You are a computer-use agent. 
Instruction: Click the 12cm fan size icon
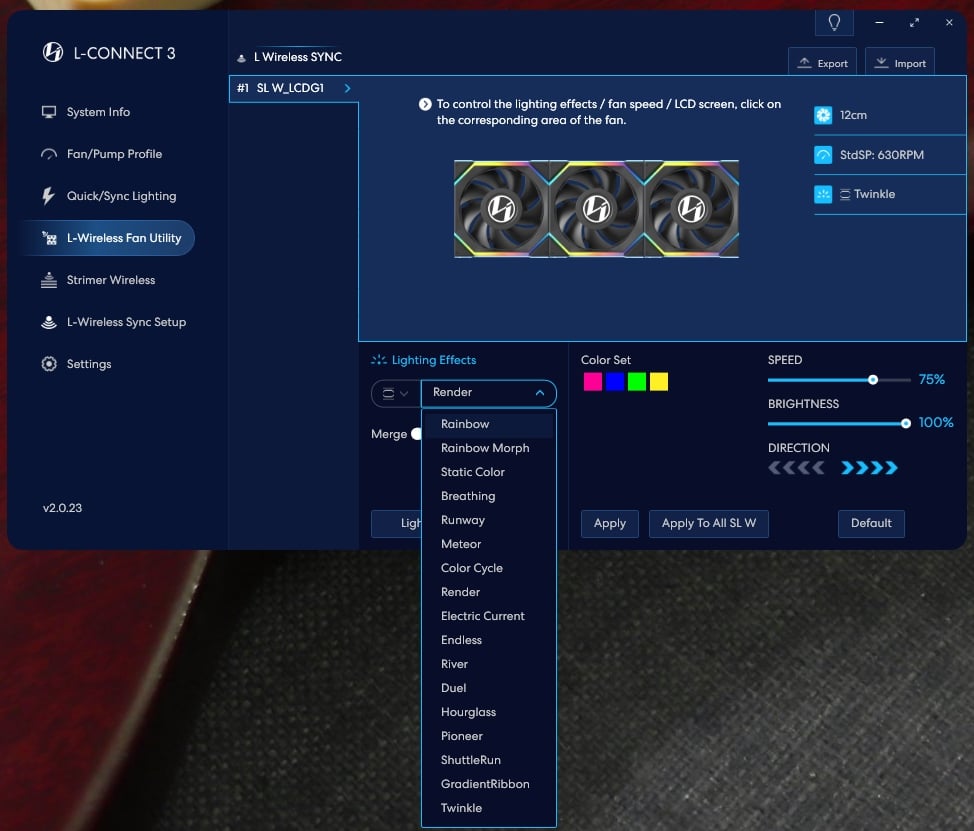pos(823,115)
